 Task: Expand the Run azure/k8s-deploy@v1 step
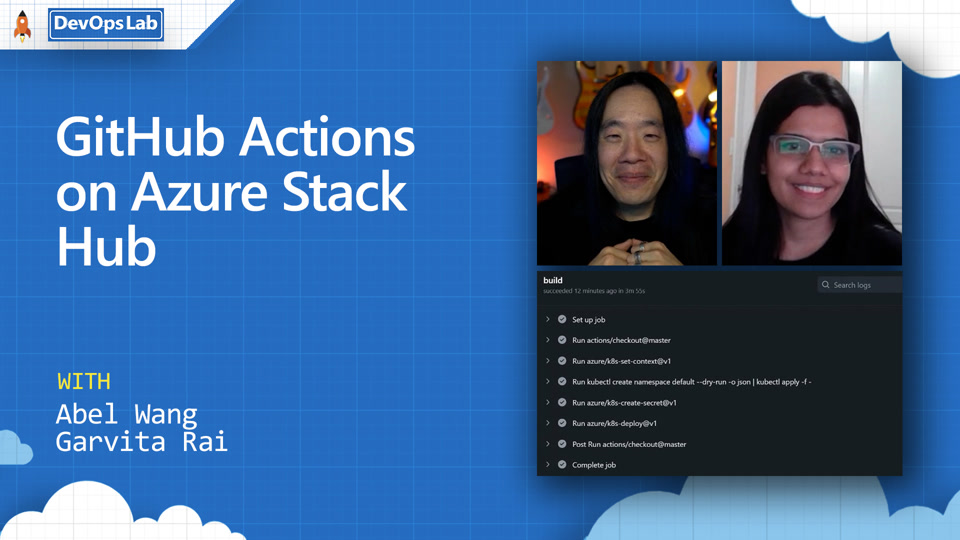point(548,423)
